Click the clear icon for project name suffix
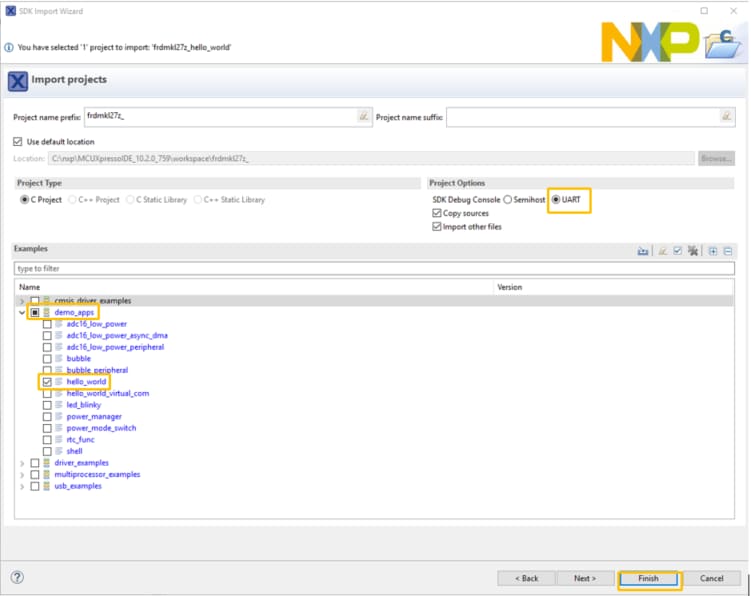This screenshot has height=596, width=751. click(726, 117)
